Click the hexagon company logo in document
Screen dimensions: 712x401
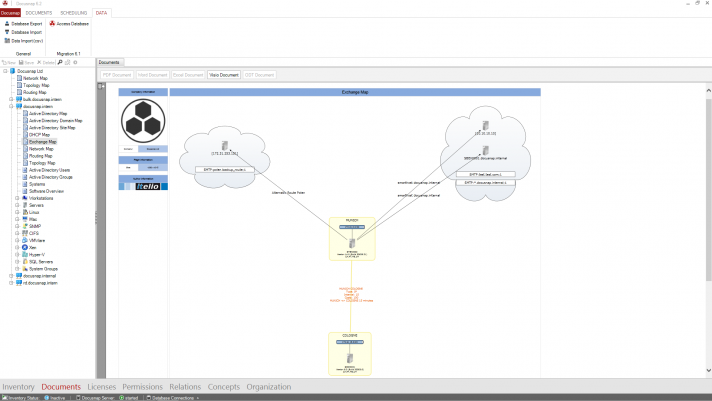pos(142,121)
